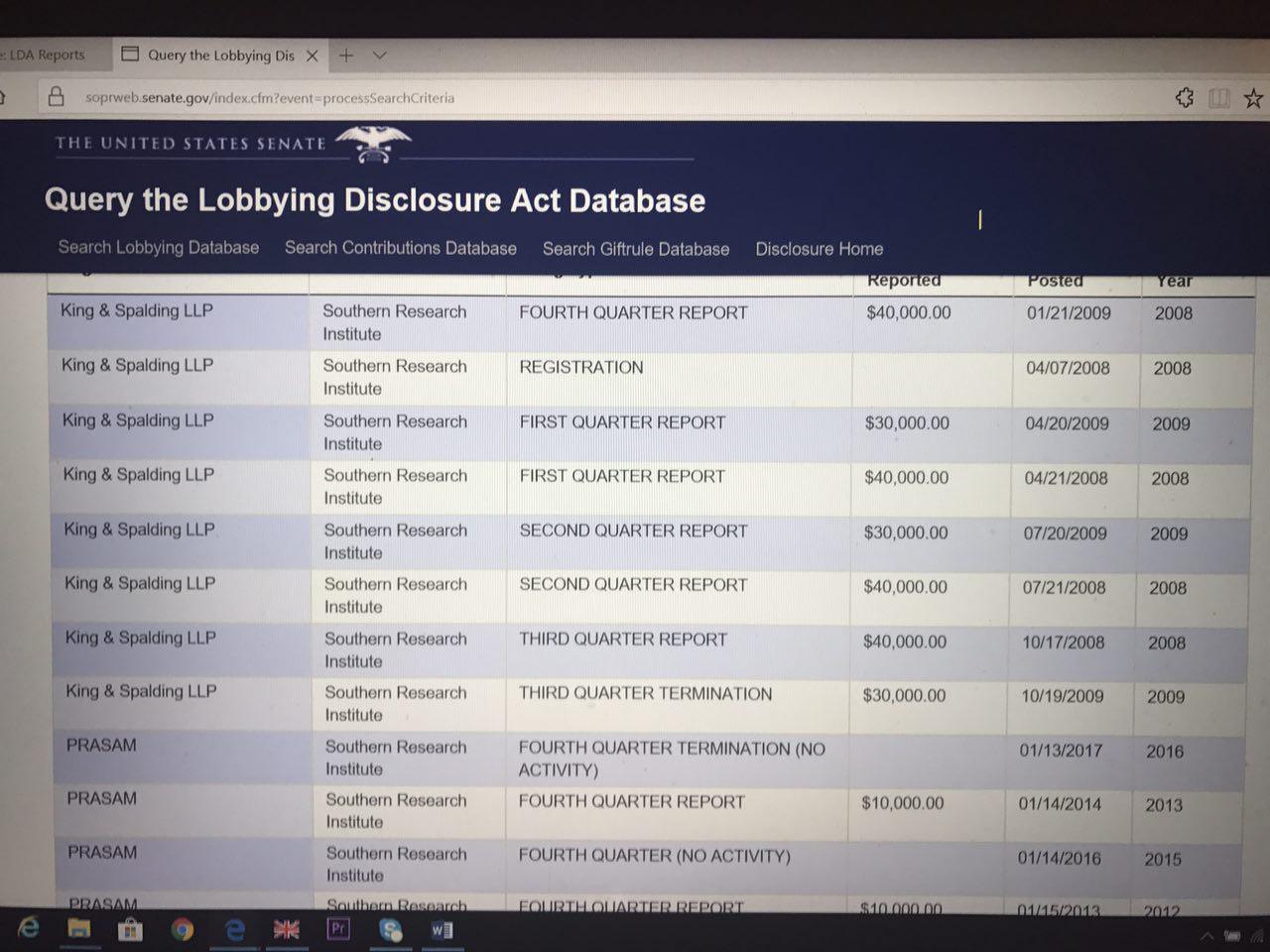Open File Explorer from taskbar
1270x952 pixels.
(x=78, y=929)
